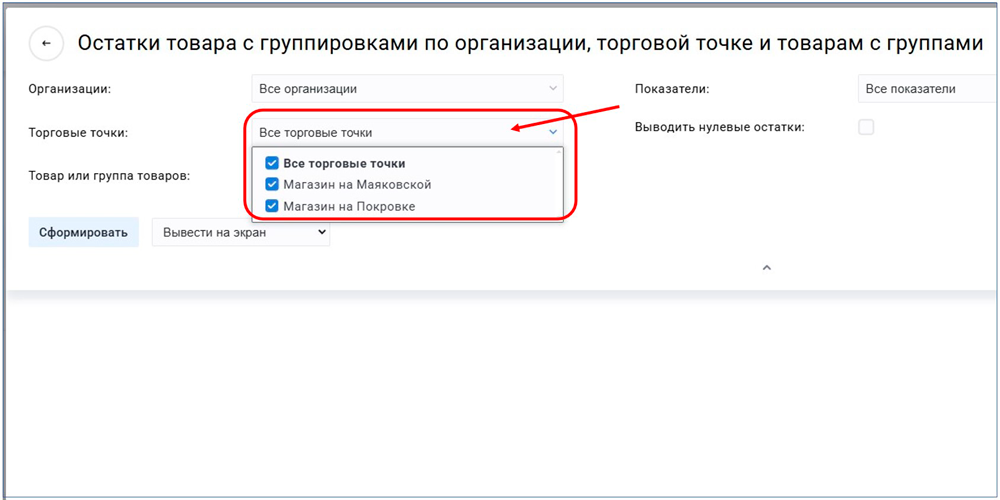Click the chevron arrow of Организации dropdown
The image size is (1000, 500).
pyautogui.click(x=553, y=89)
